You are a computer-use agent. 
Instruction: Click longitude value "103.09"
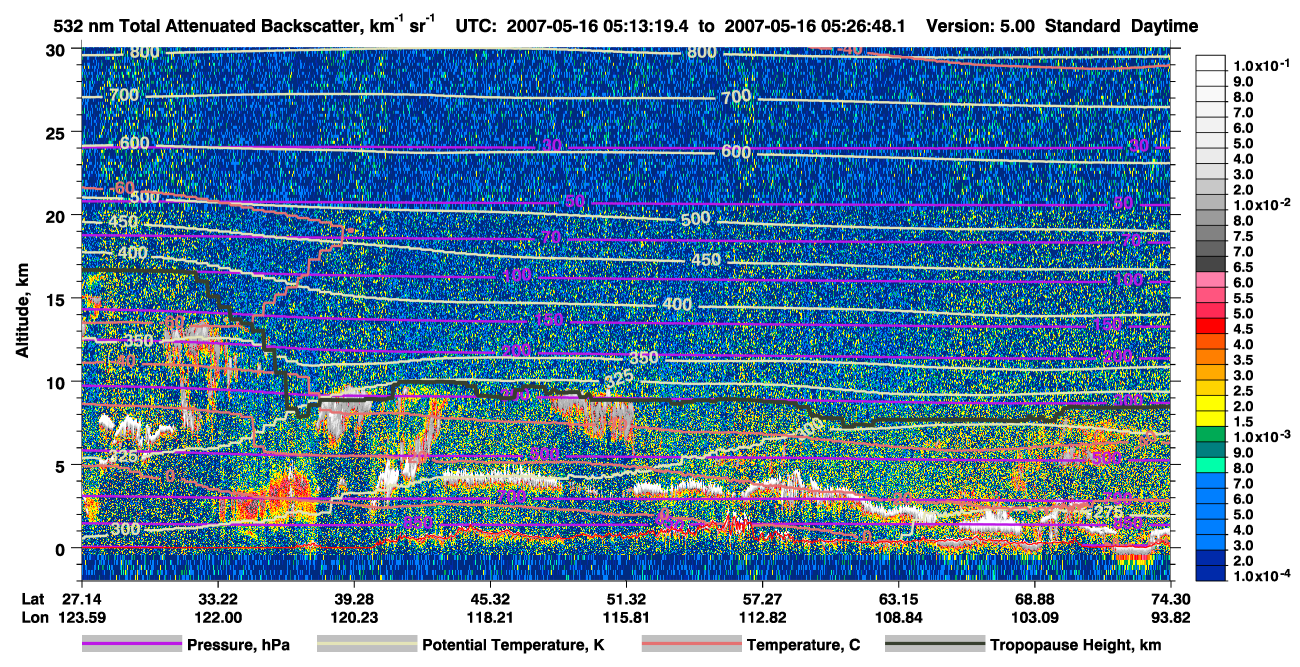pyautogui.click(x=1035, y=617)
